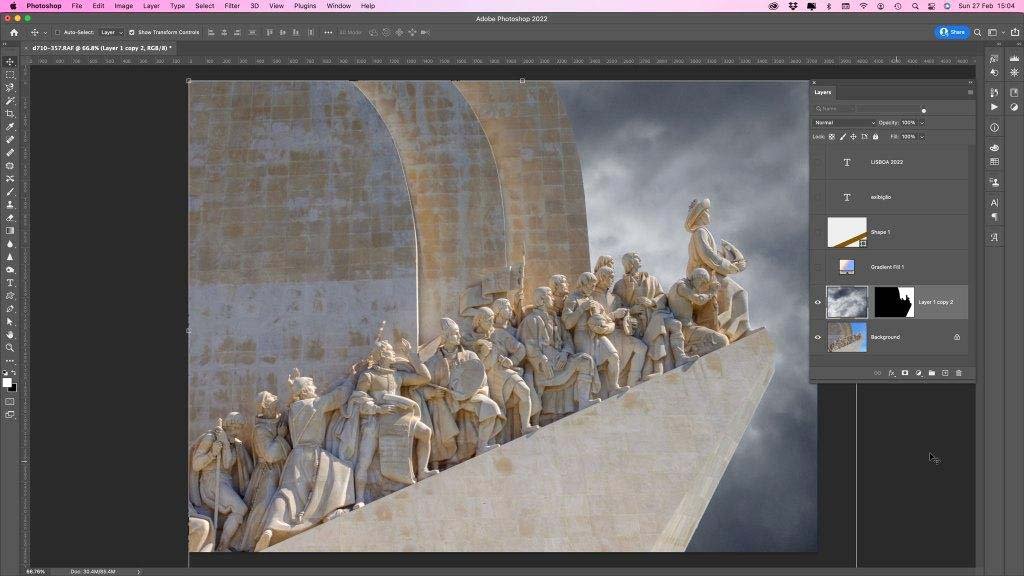Hide the Background layer
Viewport: 1024px width, 576px height.
point(818,337)
